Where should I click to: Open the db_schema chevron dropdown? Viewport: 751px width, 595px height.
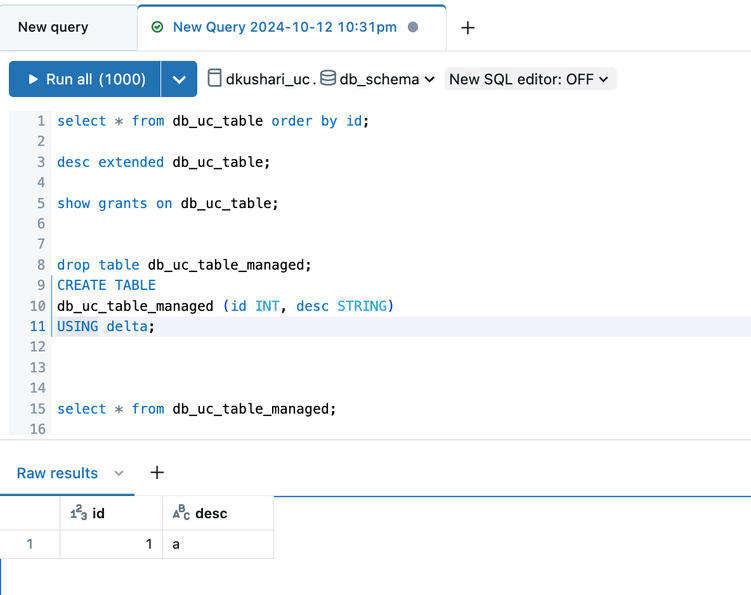click(430, 79)
